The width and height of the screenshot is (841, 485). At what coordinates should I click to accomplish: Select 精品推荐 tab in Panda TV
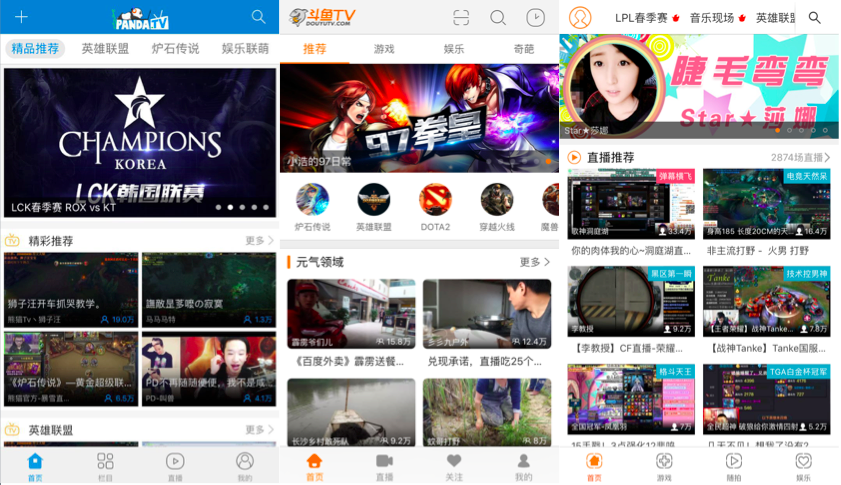point(35,49)
